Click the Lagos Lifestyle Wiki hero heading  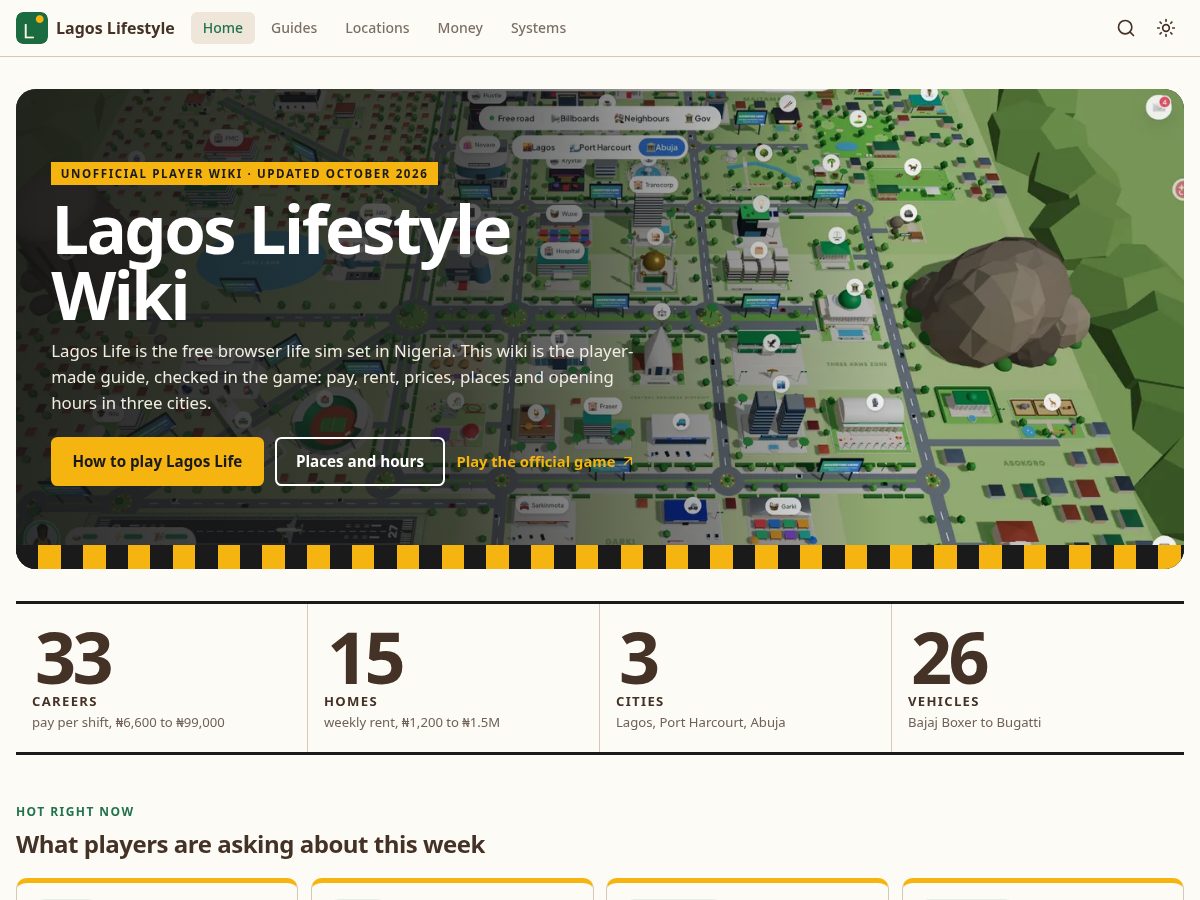point(281,262)
